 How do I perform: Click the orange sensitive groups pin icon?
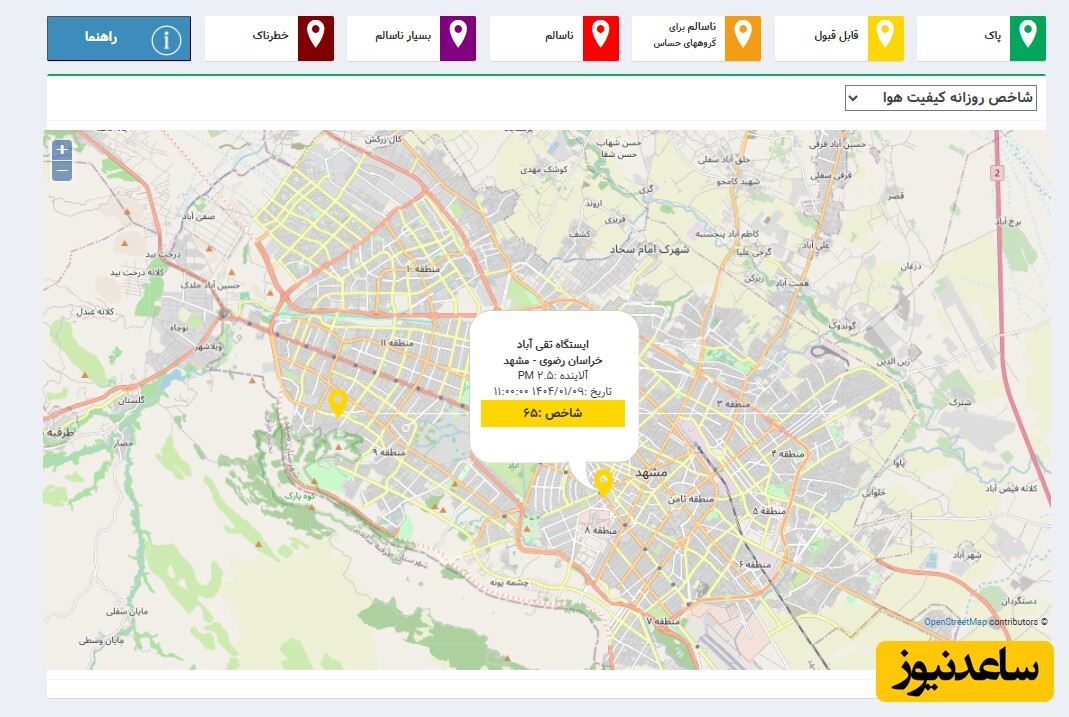tap(742, 38)
